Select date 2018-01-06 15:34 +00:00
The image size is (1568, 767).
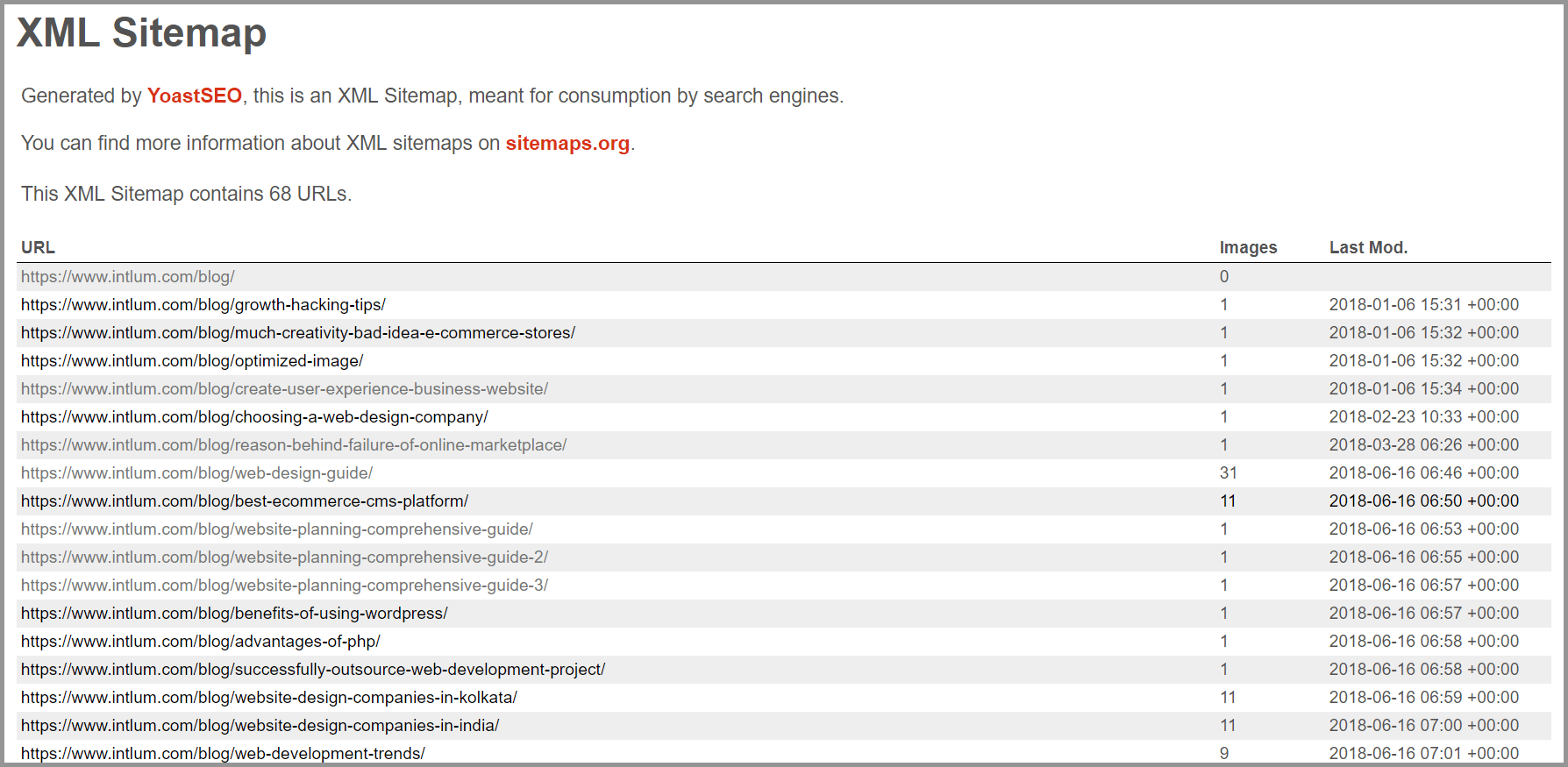pos(1424,389)
